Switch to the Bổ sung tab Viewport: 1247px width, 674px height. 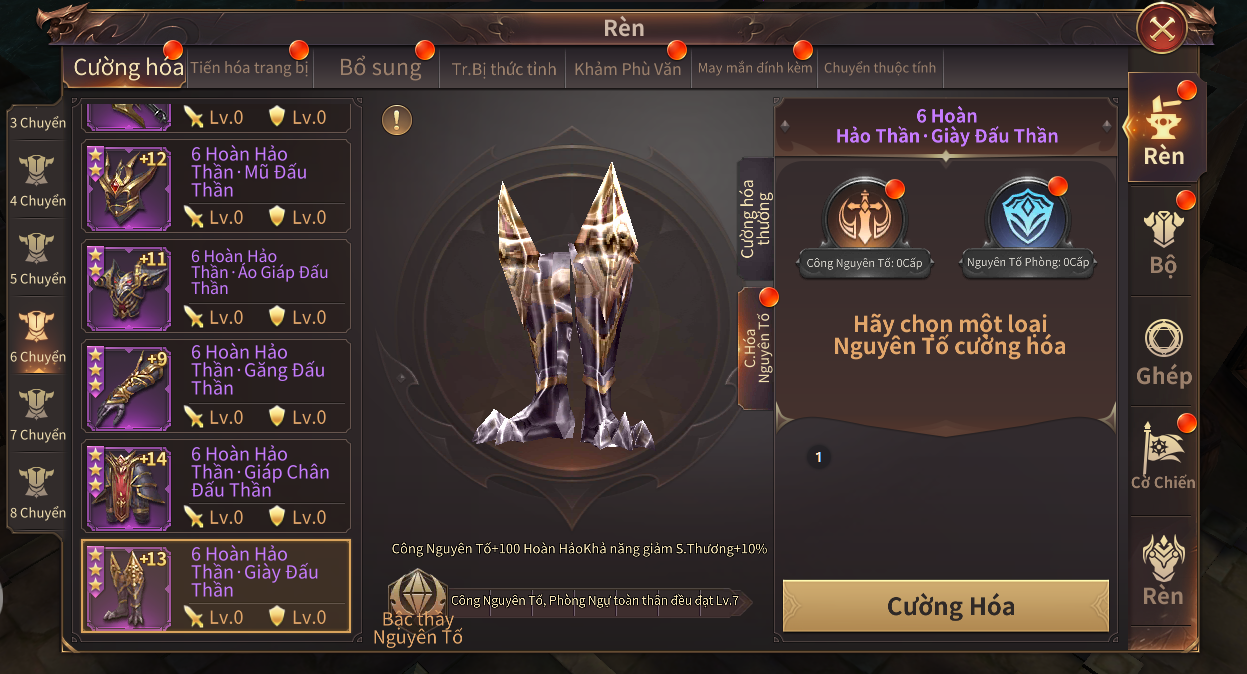380,68
